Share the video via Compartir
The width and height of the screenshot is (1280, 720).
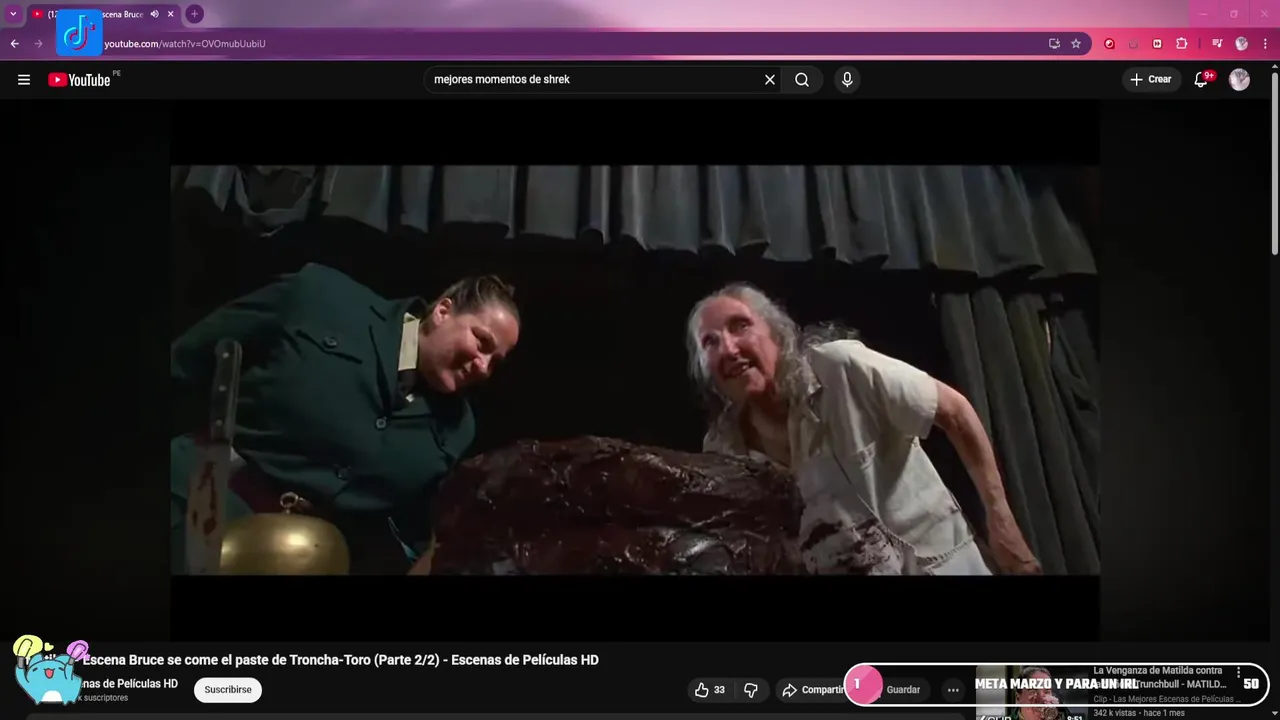(x=813, y=690)
